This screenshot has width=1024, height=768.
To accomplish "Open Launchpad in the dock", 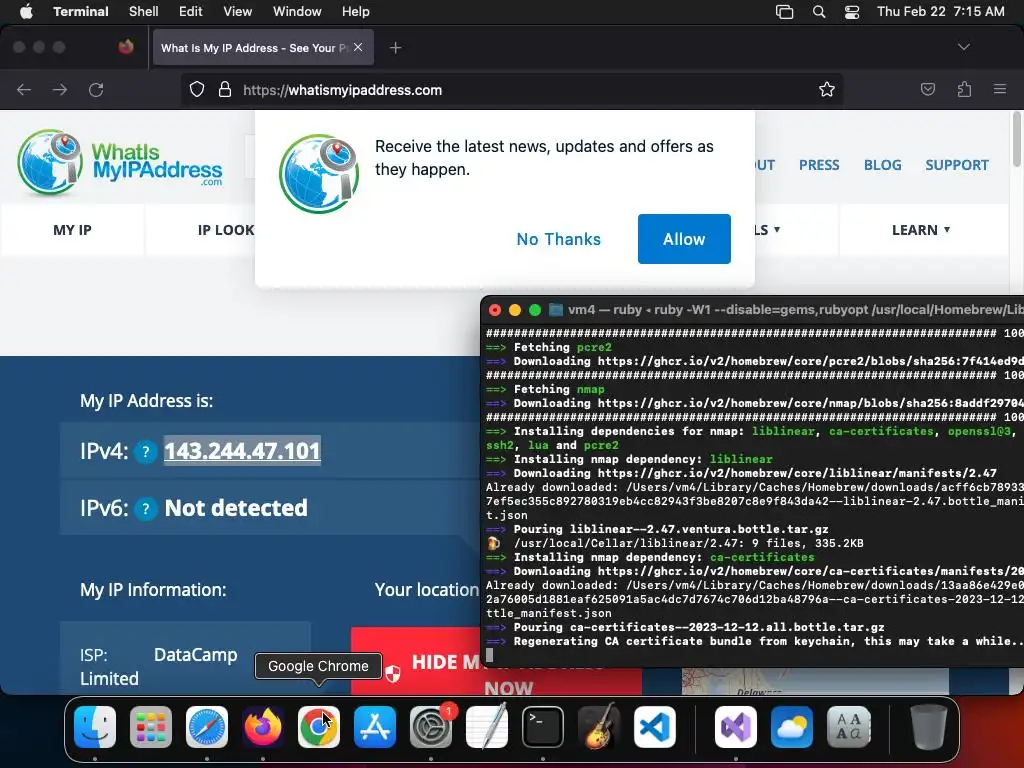I will [x=151, y=727].
